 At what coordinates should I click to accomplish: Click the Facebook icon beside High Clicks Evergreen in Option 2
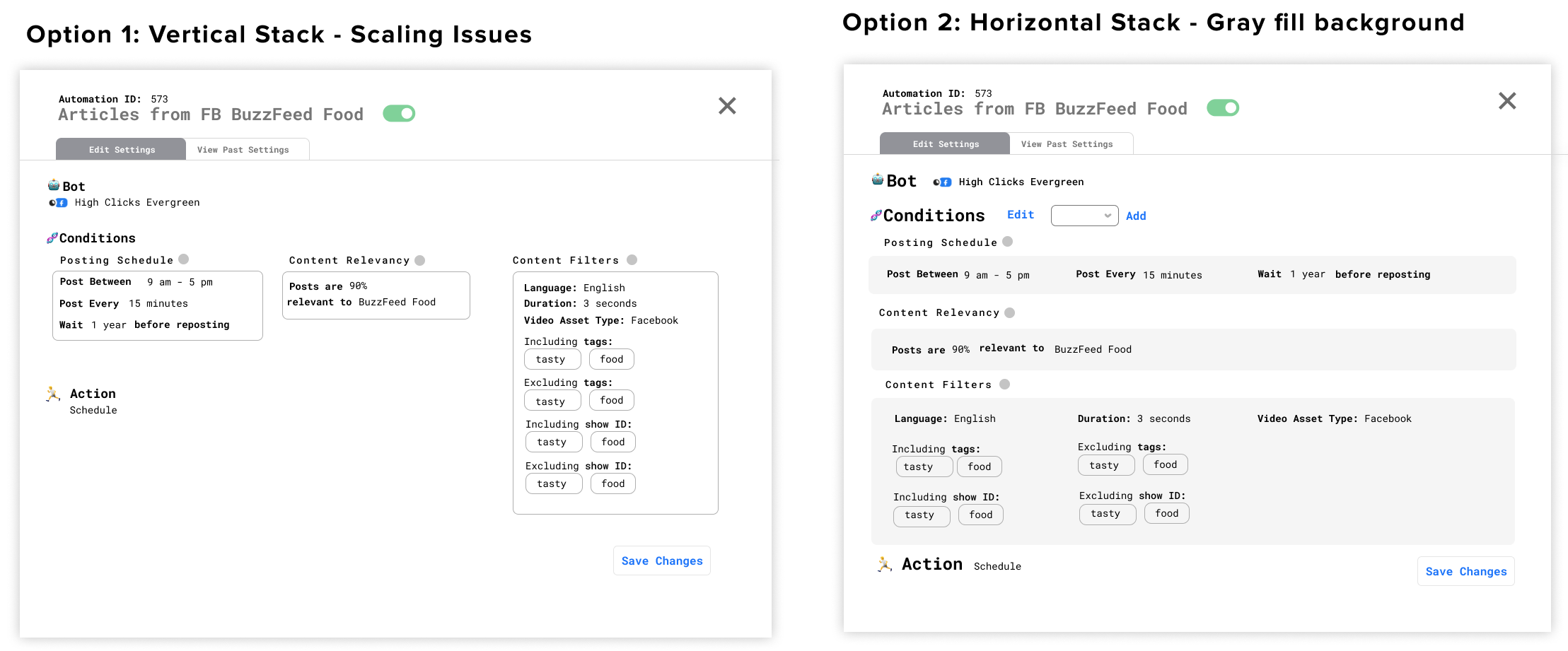tap(946, 182)
